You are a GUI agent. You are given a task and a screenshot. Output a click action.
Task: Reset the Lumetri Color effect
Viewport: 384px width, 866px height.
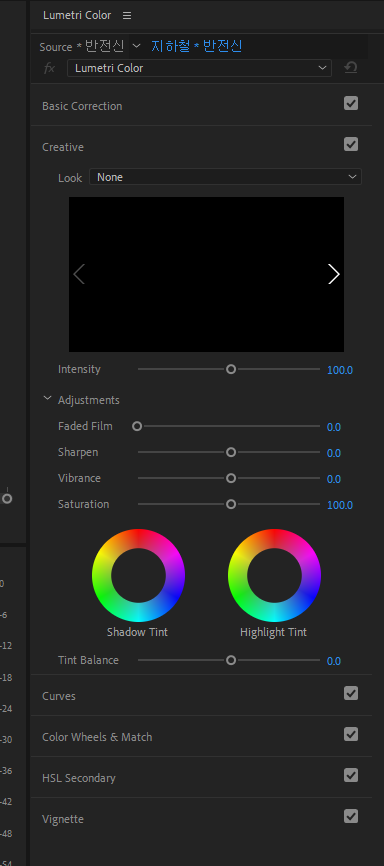351,68
